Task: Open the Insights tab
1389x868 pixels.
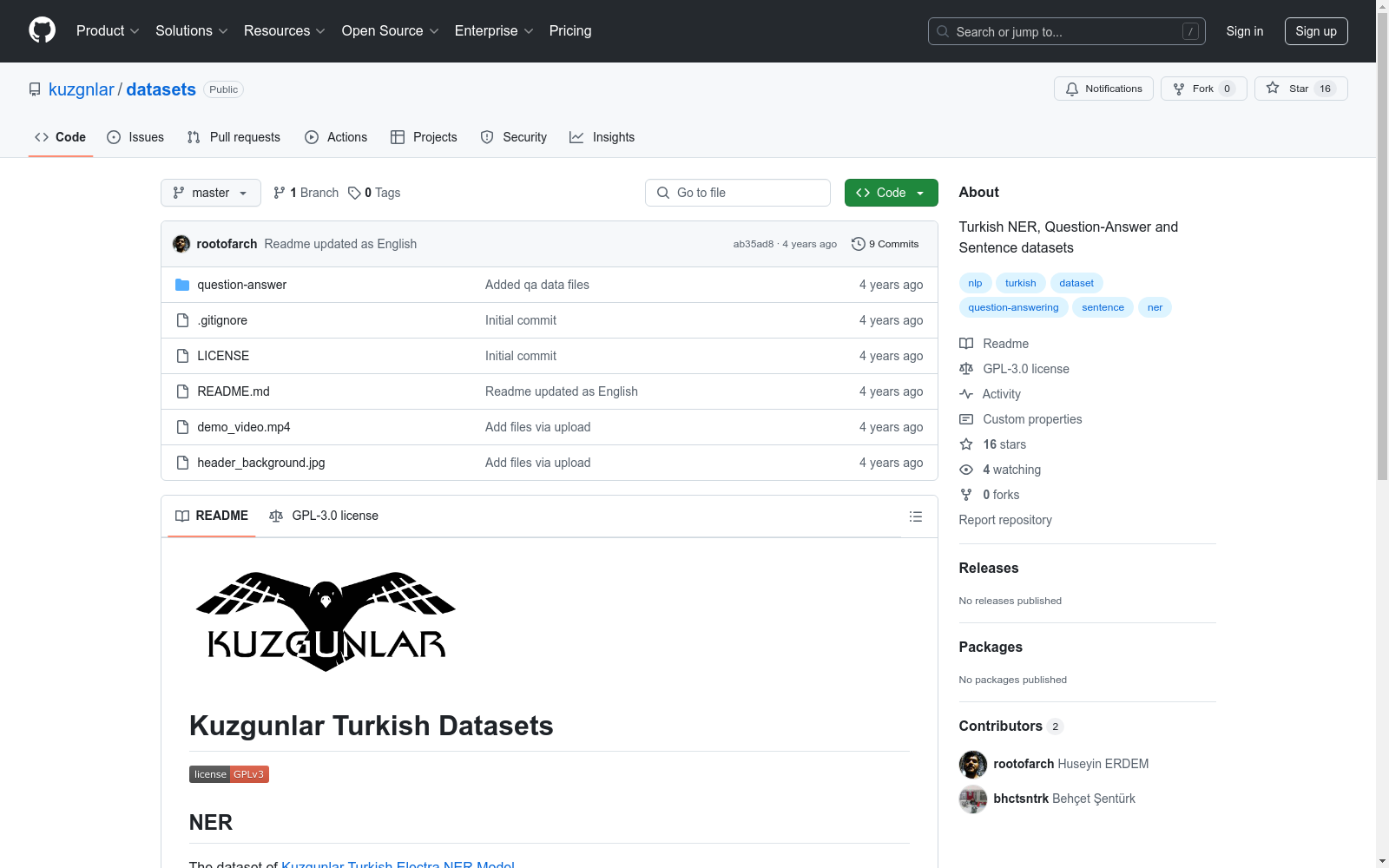Action: click(602, 137)
